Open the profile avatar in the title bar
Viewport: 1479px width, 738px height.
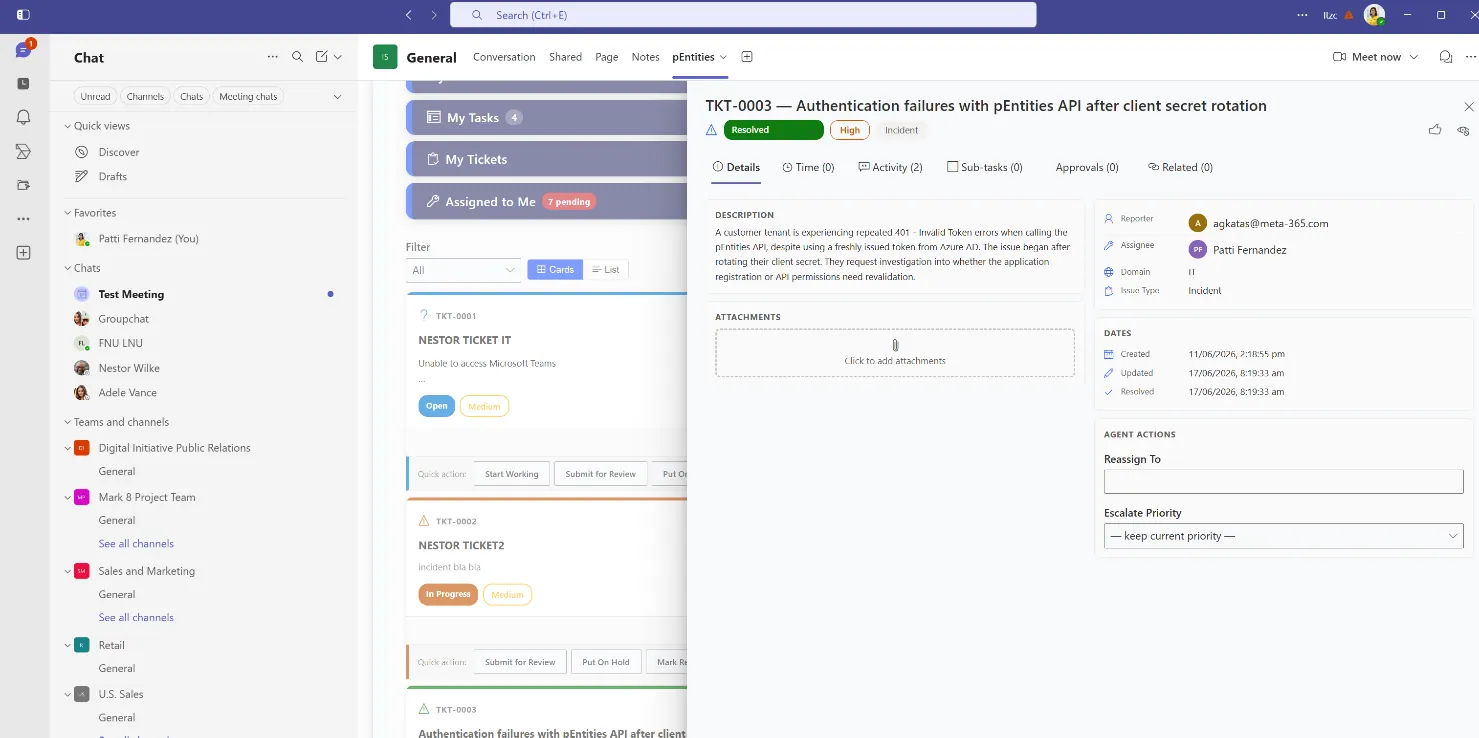(x=1374, y=15)
